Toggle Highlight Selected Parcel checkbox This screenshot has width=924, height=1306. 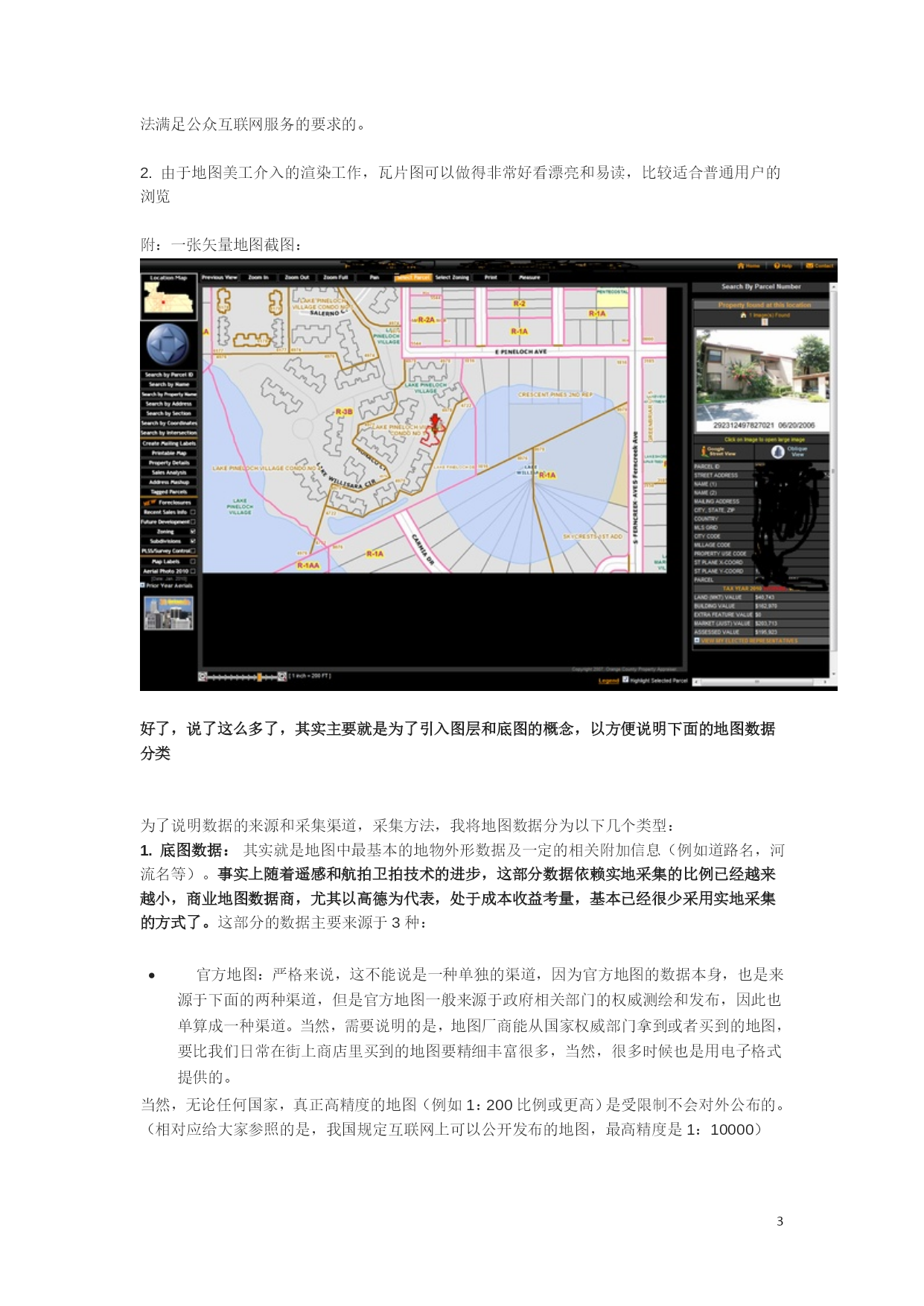pyautogui.click(x=625, y=680)
